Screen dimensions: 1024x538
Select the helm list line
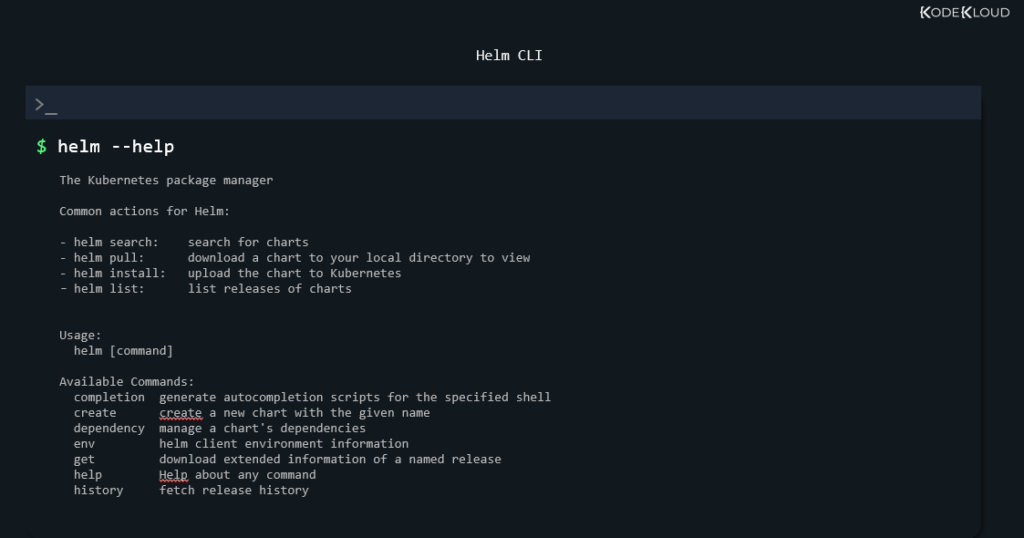point(206,289)
